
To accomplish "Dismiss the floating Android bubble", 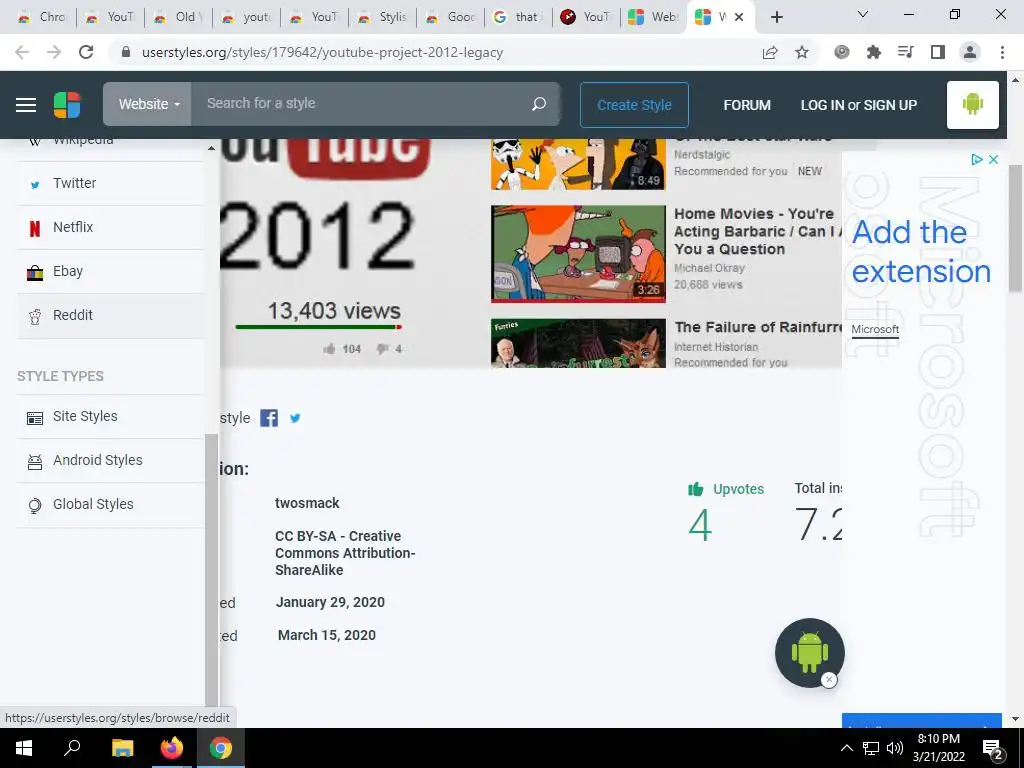I will click(x=829, y=680).
